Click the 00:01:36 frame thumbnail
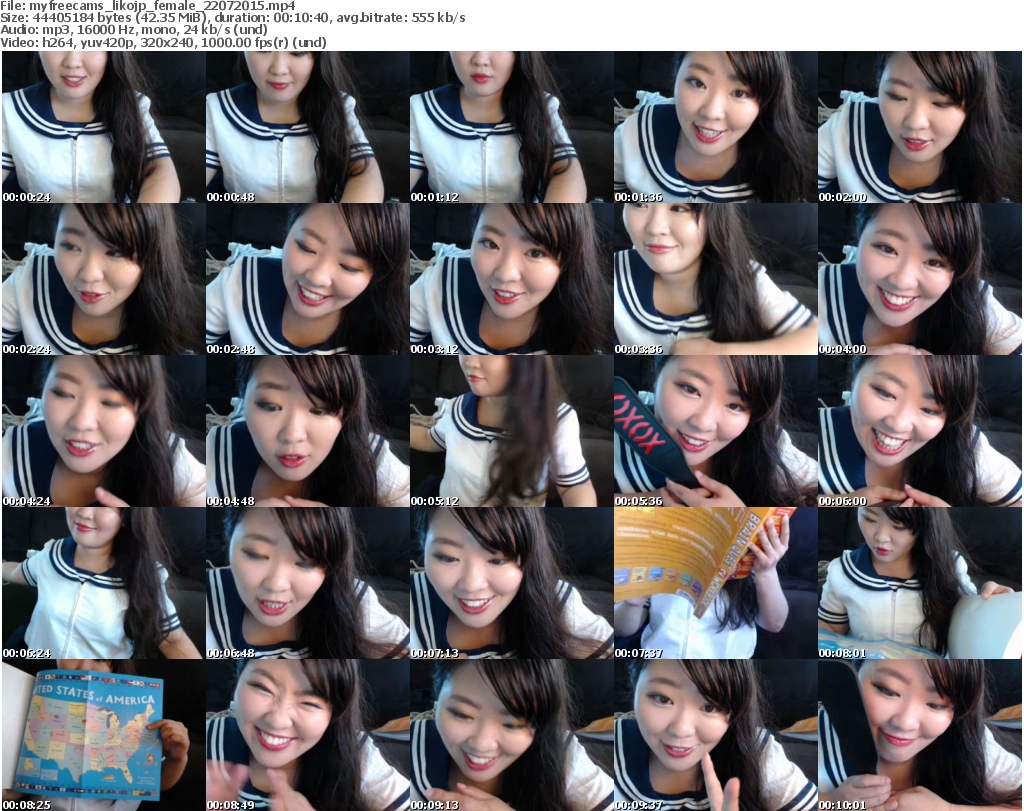 715,127
